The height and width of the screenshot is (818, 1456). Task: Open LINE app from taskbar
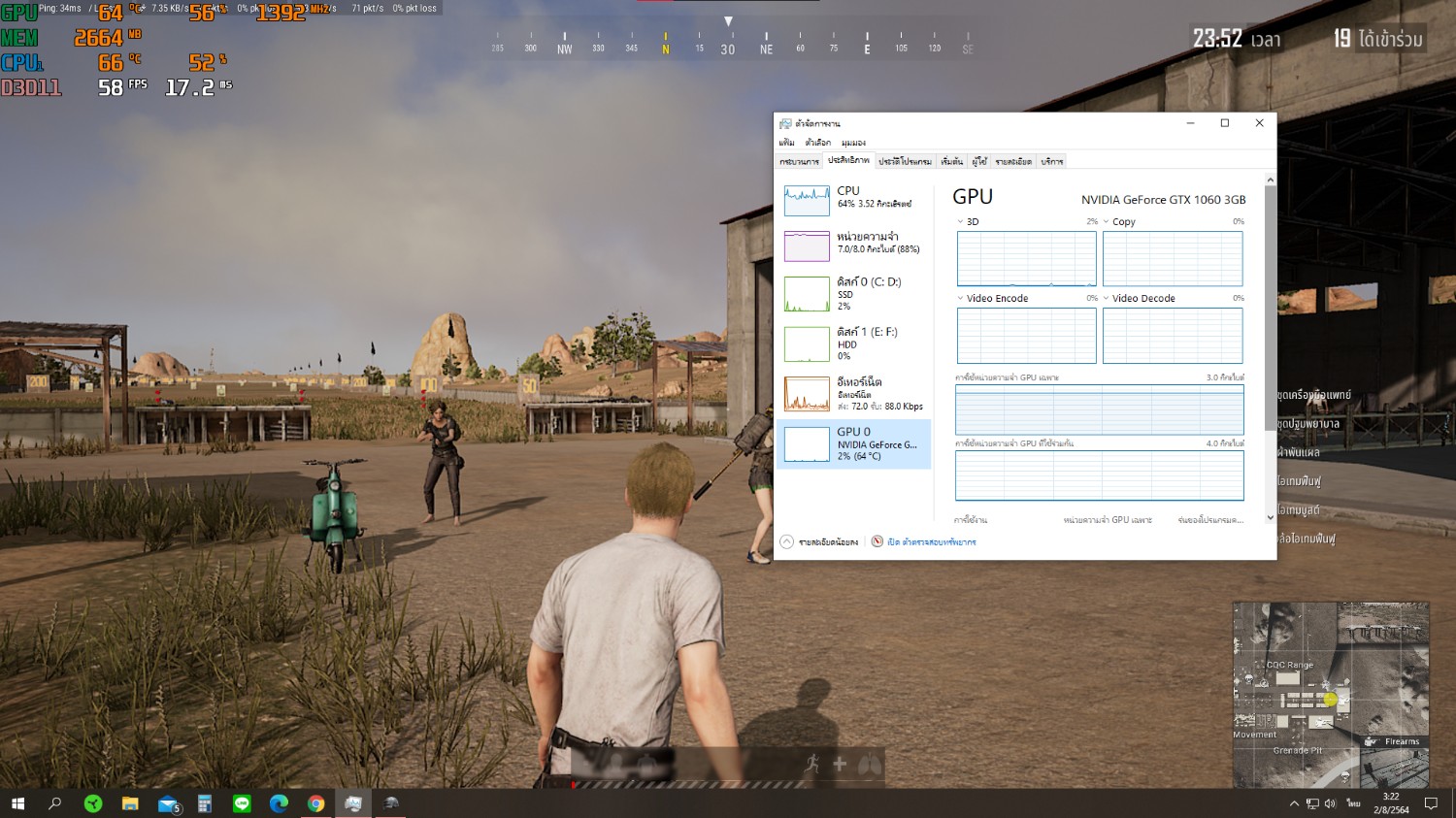(242, 803)
